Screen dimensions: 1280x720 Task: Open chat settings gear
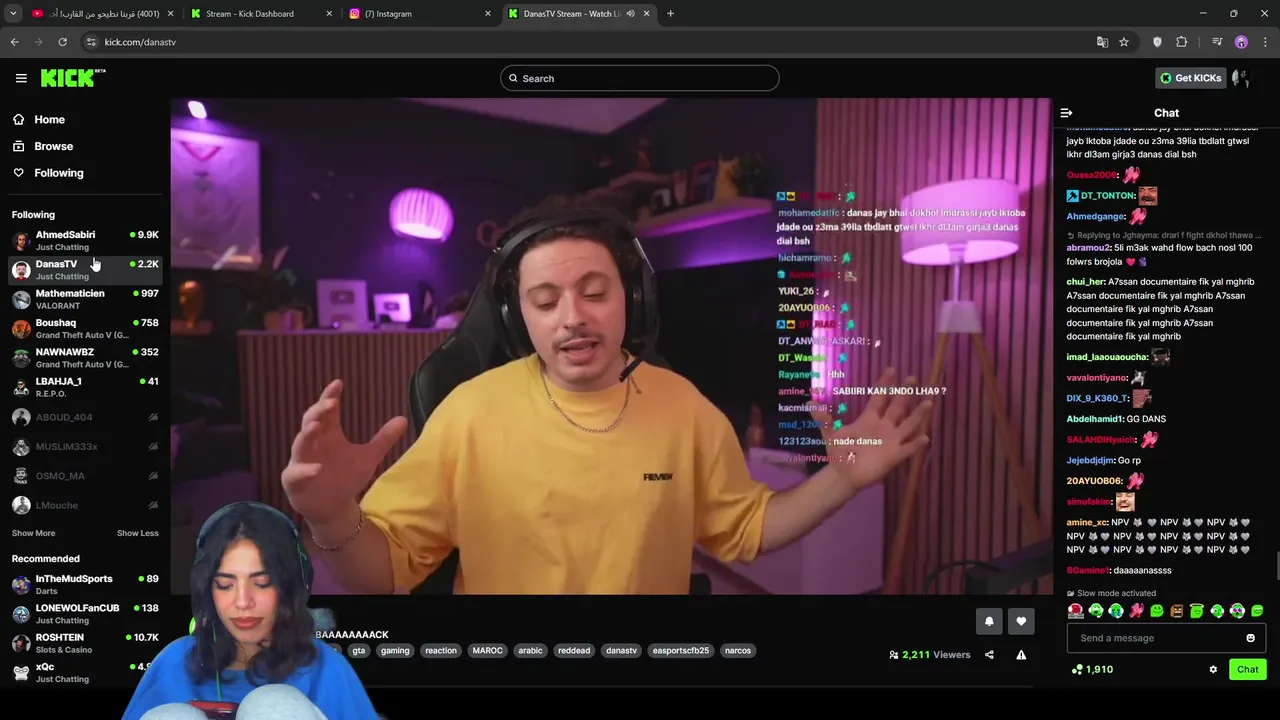coord(1213,669)
